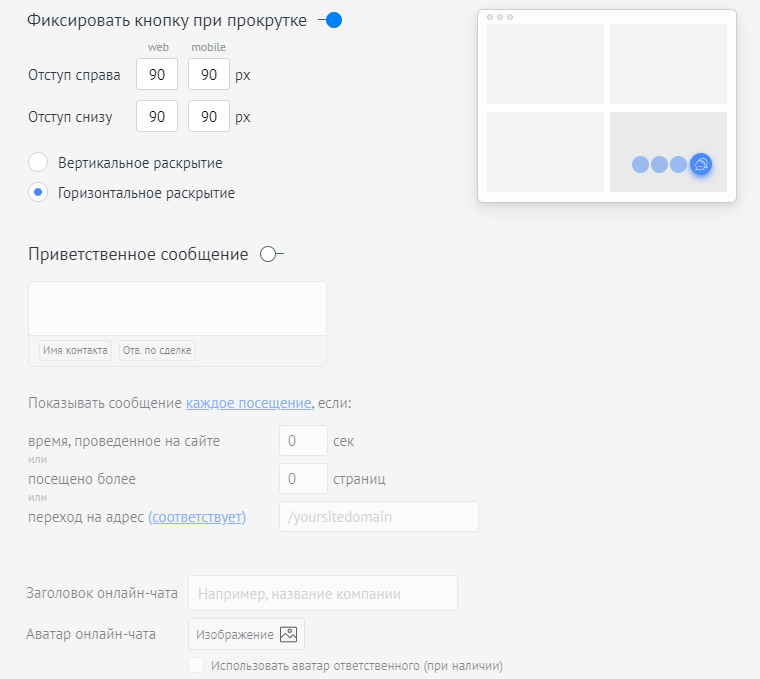Click the blue chat button icon in preview

pos(701,164)
